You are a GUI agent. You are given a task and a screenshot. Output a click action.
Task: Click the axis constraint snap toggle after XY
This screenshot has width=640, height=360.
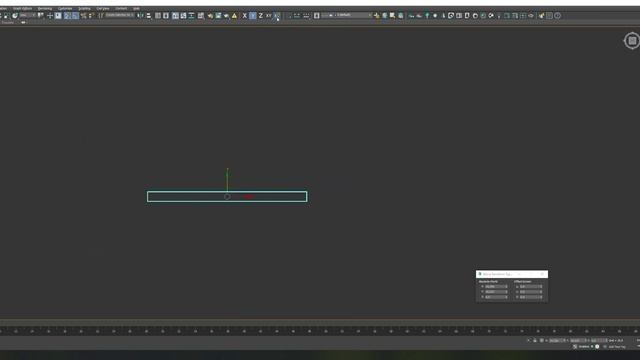pyautogui.click(x=277, y=16)
